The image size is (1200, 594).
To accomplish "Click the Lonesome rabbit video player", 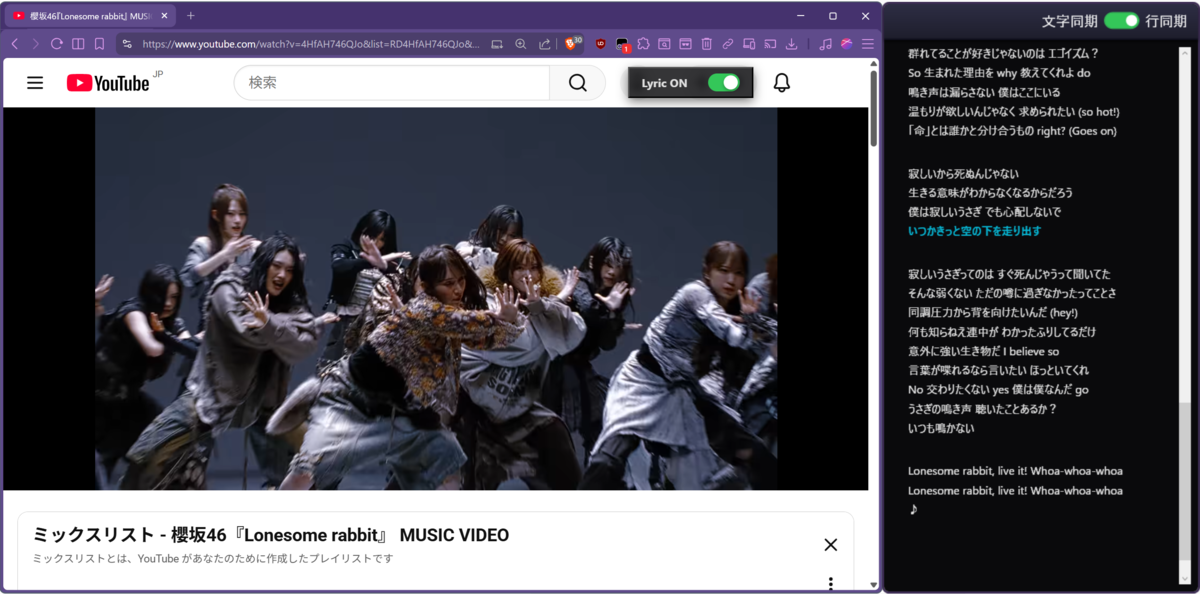I will [436, 298].
